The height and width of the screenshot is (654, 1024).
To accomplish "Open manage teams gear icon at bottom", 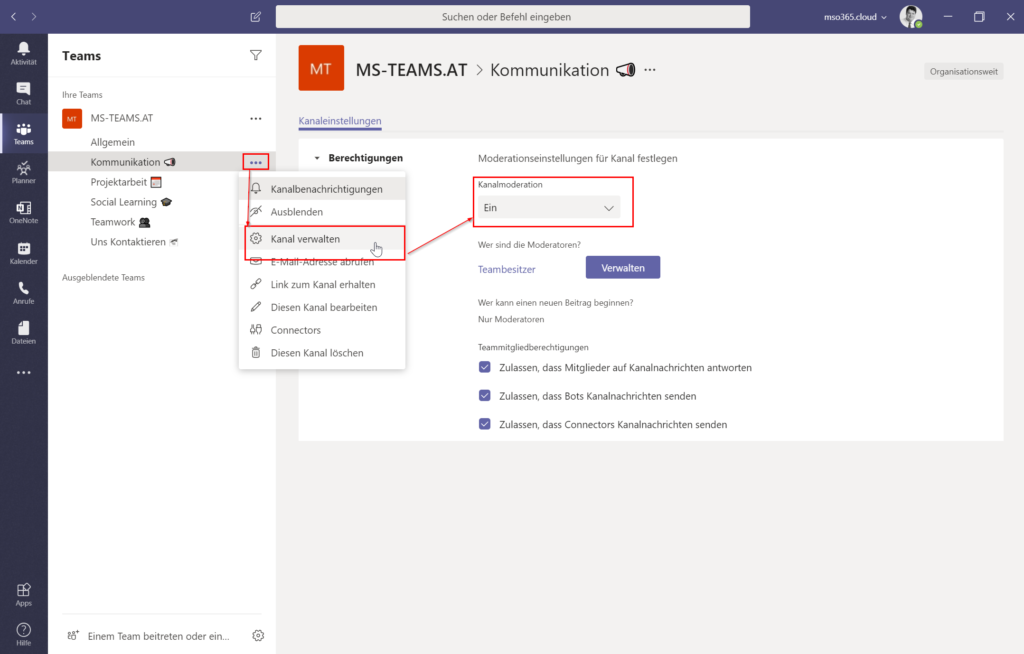I will (258, 635).
